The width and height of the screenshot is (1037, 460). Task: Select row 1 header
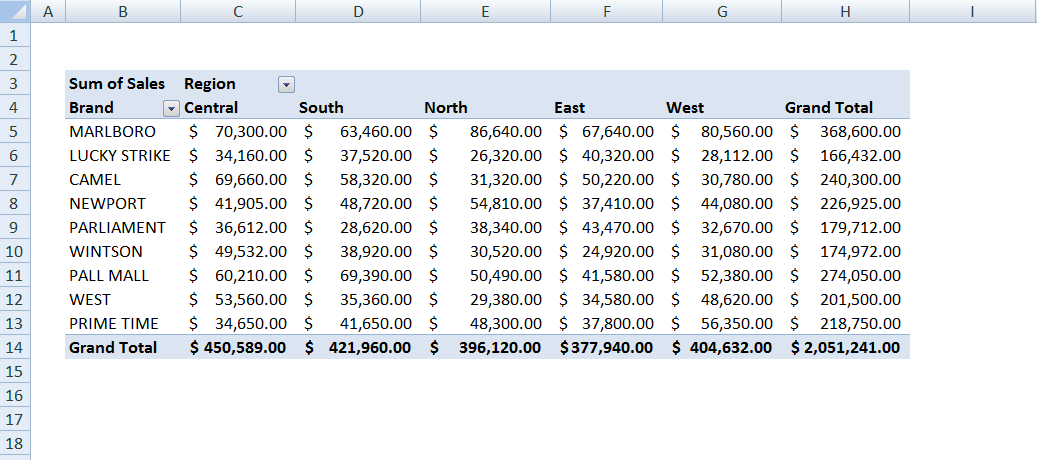pyautogui.click(x=15, y=35)
